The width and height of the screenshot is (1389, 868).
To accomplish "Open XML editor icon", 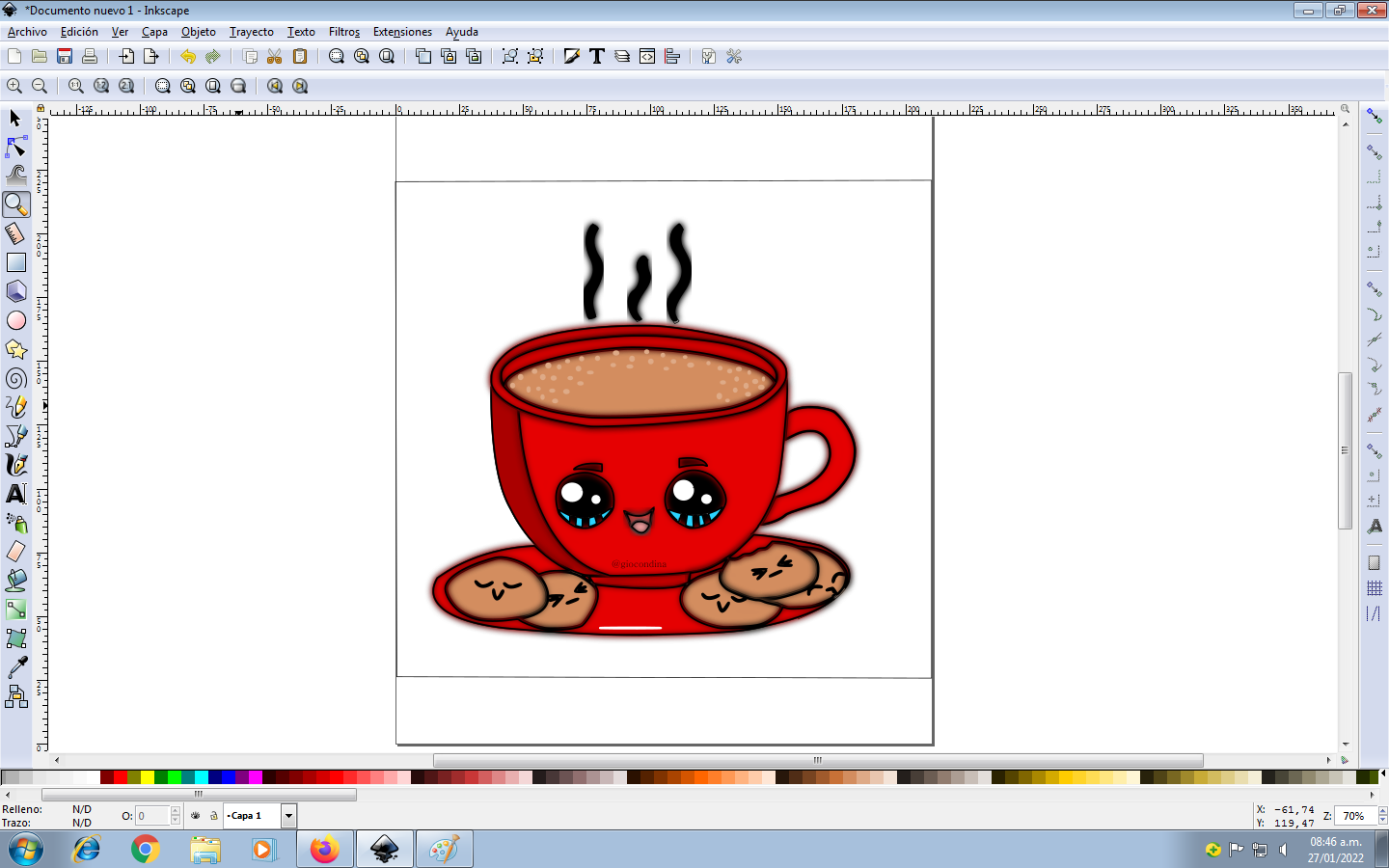I will point(647,56).
